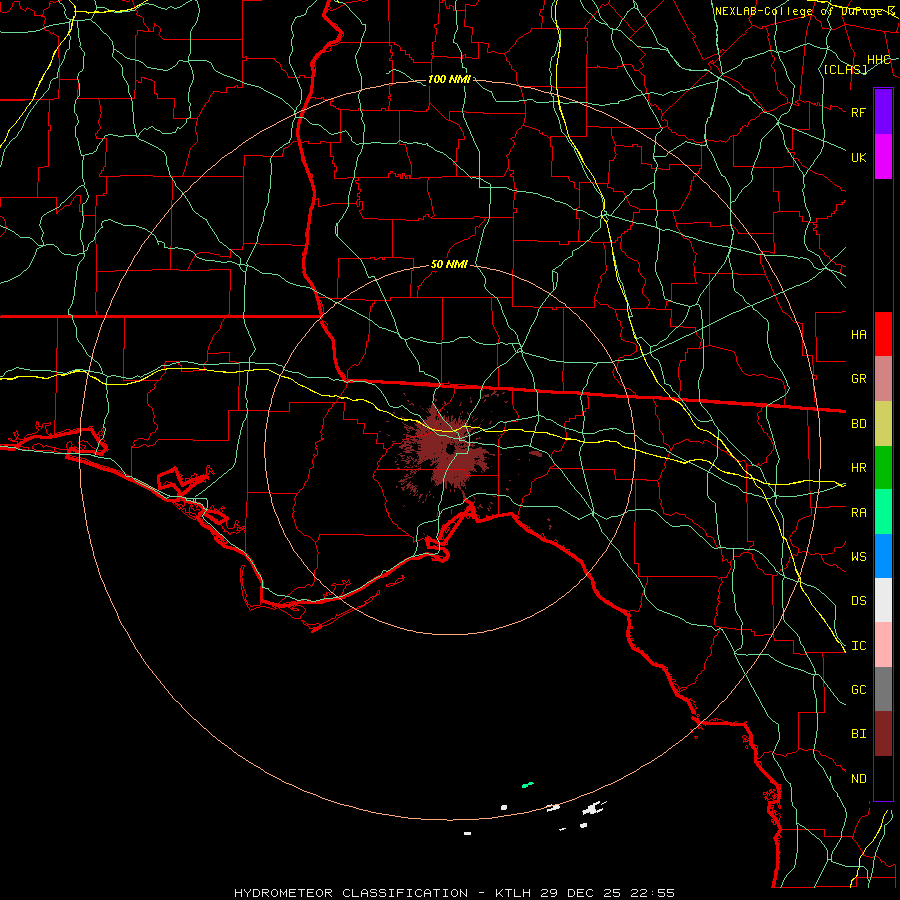Image resolution: width=900 pixels, height=900 pixels.
Task: Select the "RA" legend label
Action: click(859, 512)
